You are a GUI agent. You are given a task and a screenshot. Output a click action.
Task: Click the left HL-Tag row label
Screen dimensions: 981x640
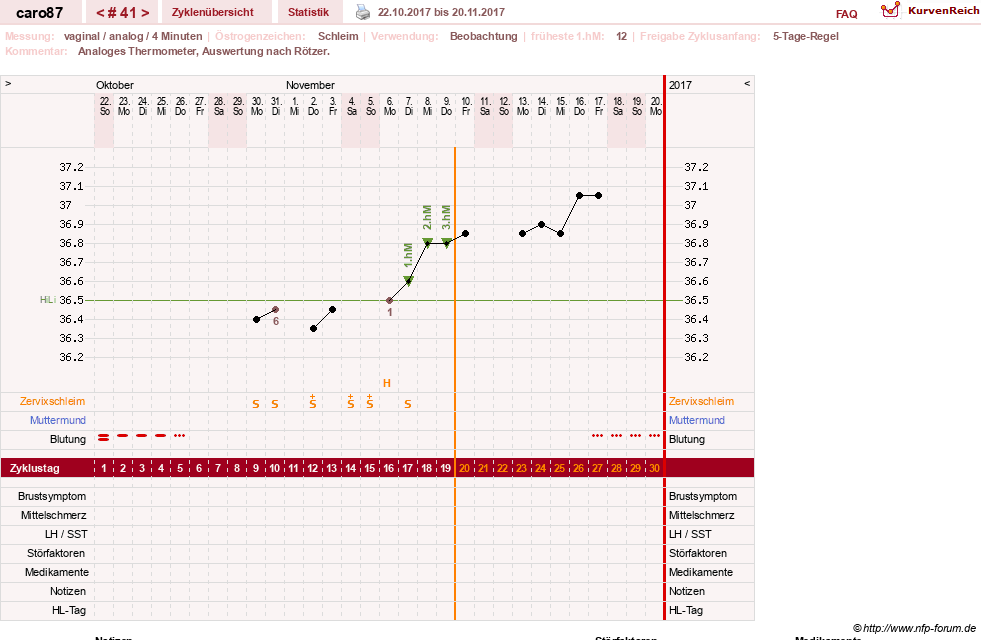tap(69, 610)
